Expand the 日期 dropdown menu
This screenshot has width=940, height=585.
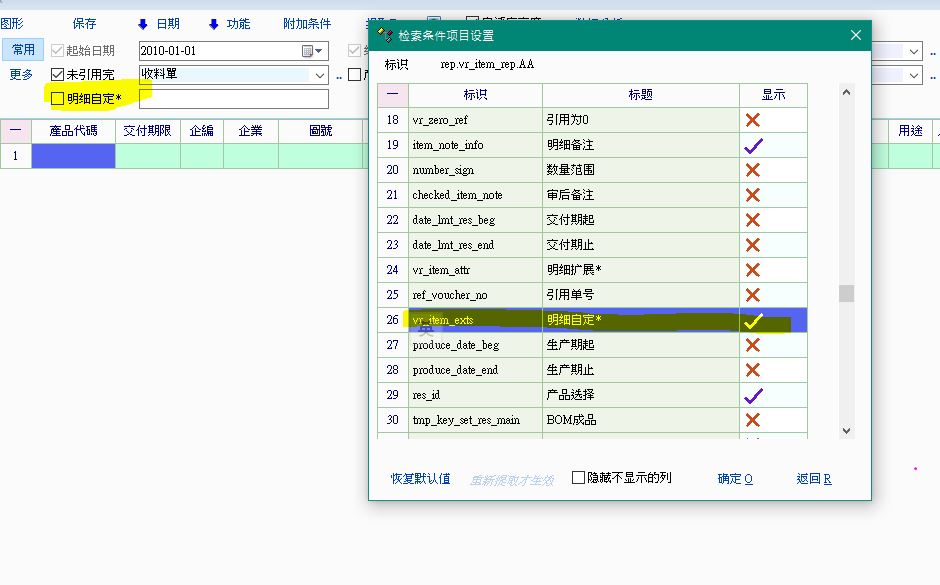pos(159,24)
